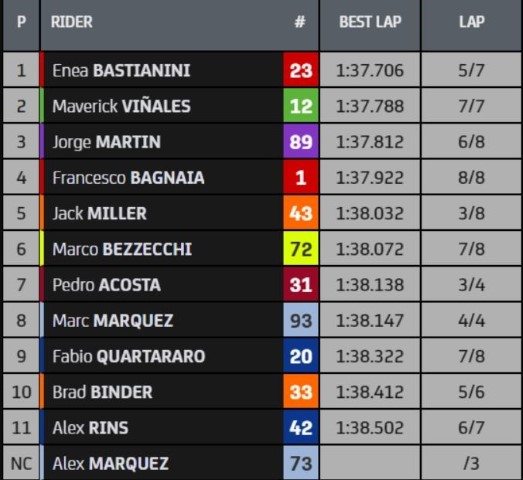Click the red number 23 badge

301,70
